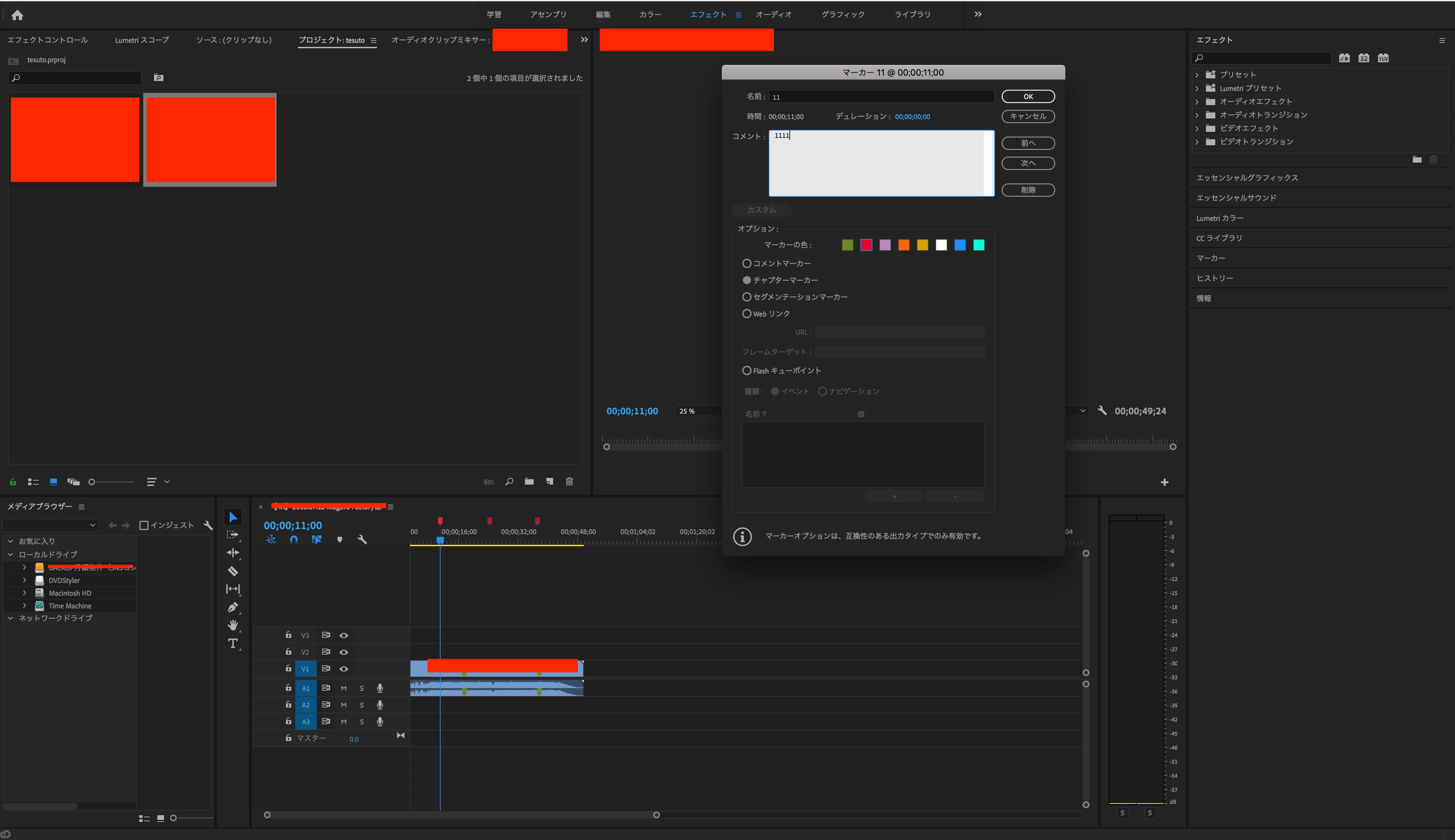Select the Hand tool
1455x840 pixels.
233,625
